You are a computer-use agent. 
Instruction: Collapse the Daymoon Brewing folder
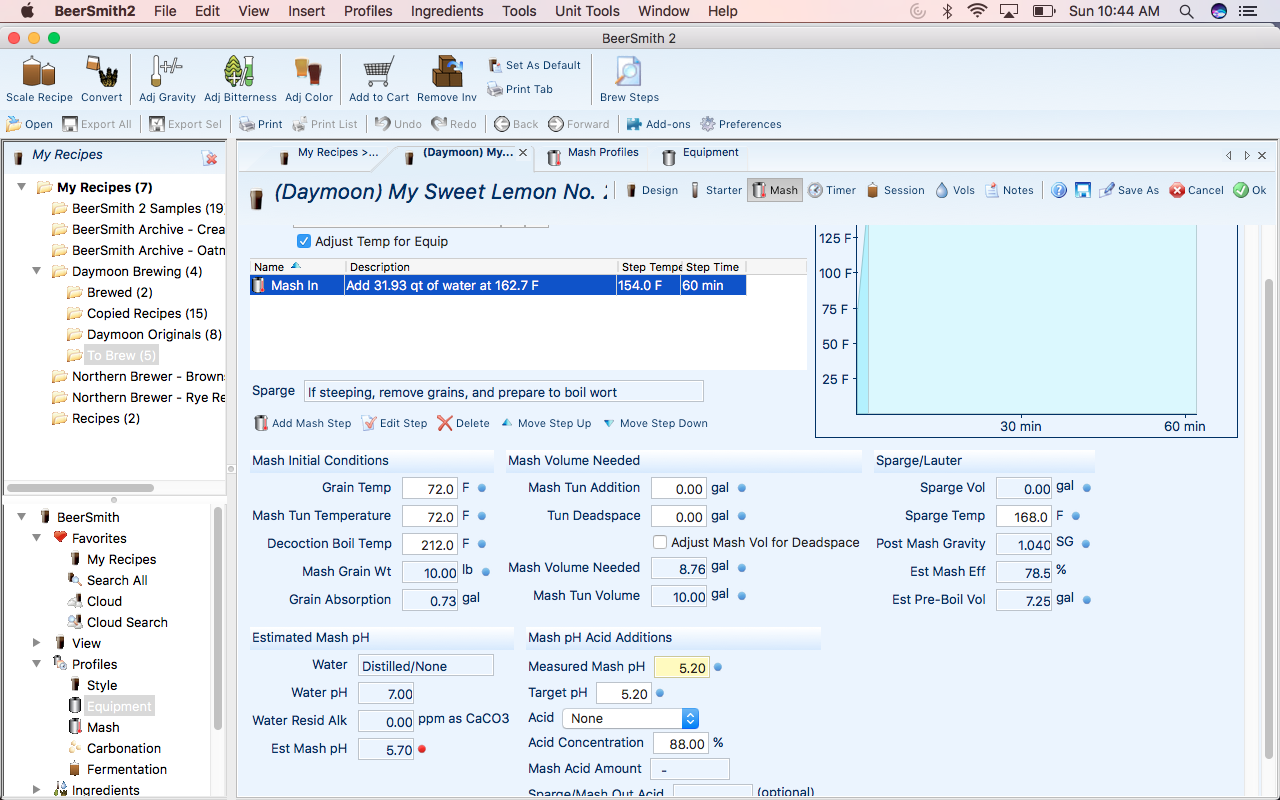pyautogui.click(x=37, y=271)
